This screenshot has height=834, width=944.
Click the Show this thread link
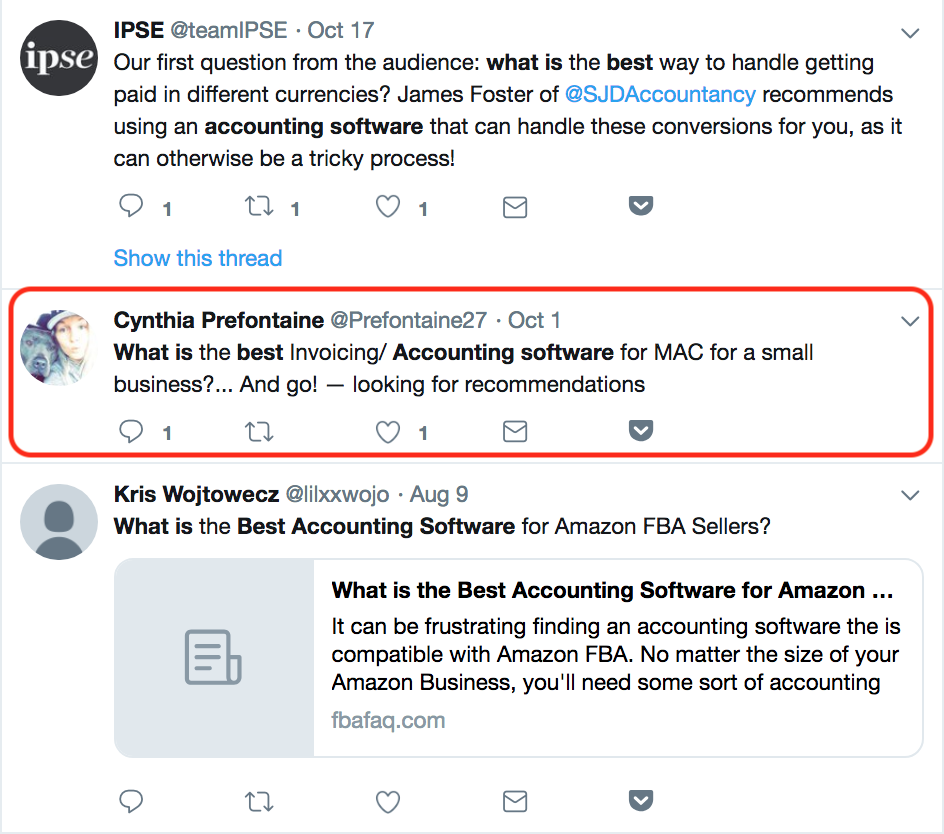tap(198, 258)
